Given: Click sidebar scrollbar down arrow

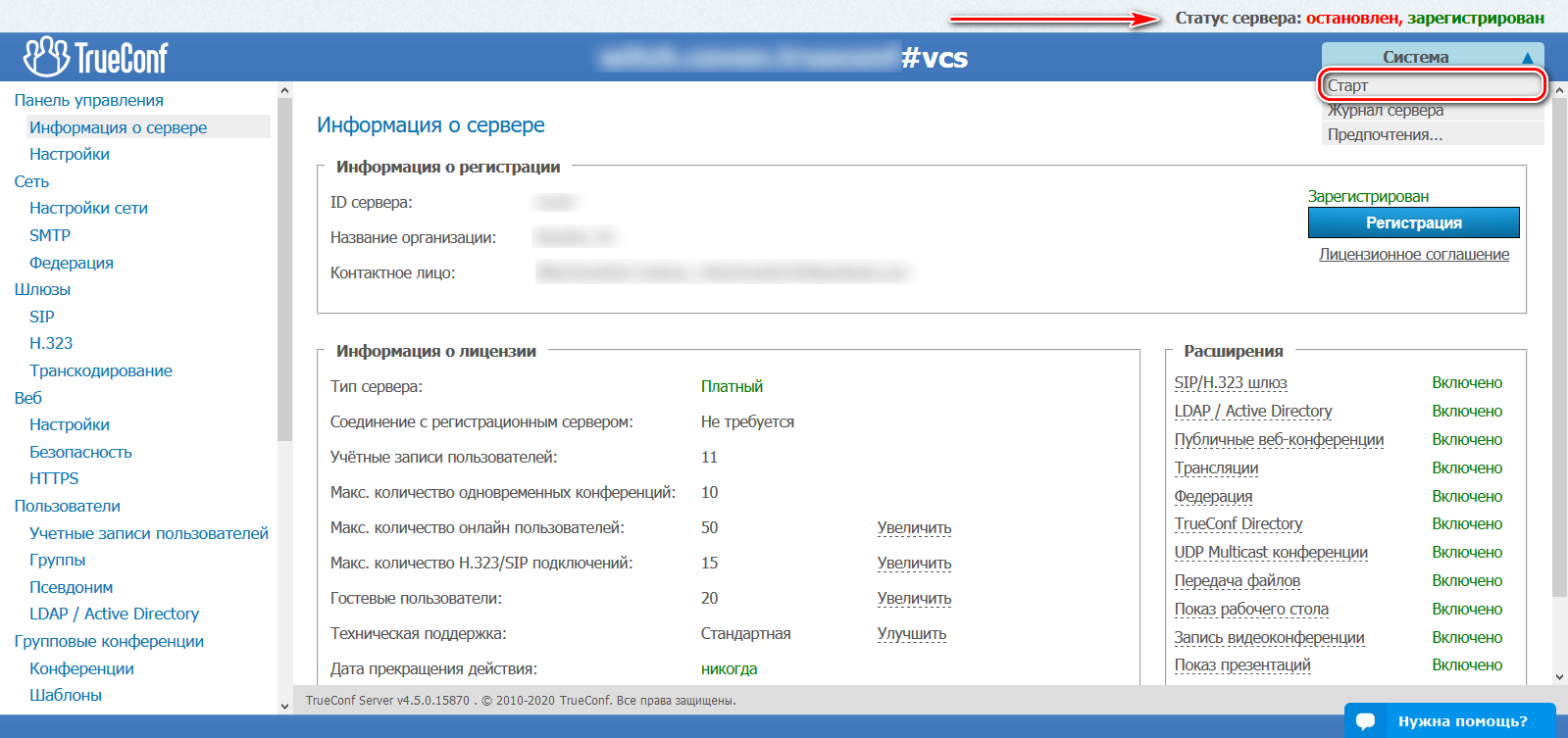Looking at the screenshot, I should (x=284, y=706).
